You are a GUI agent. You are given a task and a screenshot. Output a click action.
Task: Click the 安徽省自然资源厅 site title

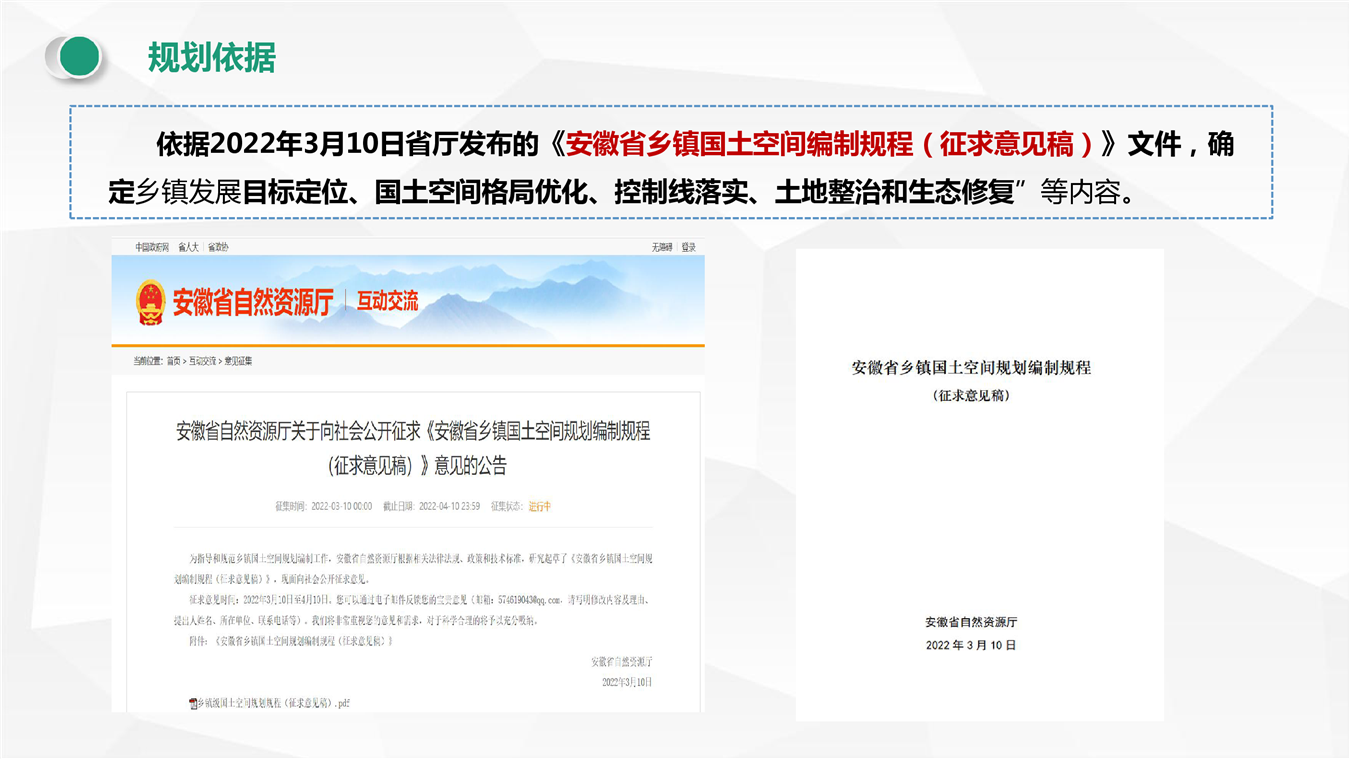coord(252,302)
